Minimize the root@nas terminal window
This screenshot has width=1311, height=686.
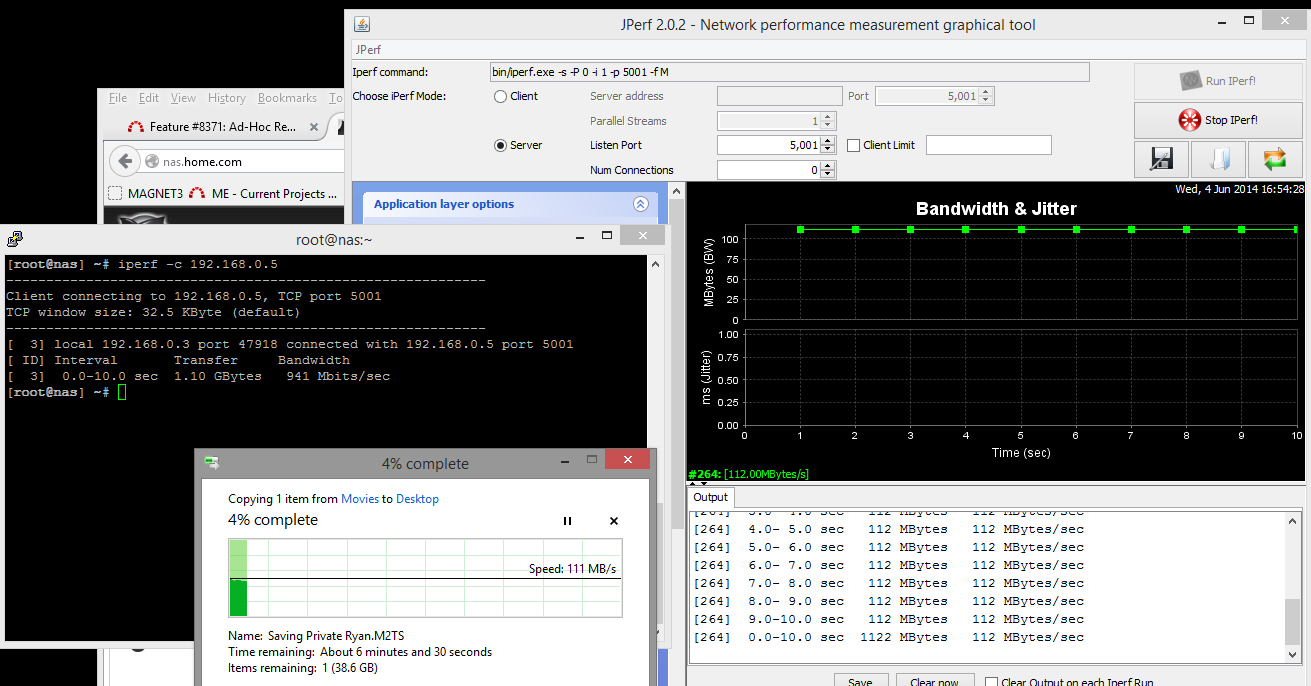[x=580, y=238]
